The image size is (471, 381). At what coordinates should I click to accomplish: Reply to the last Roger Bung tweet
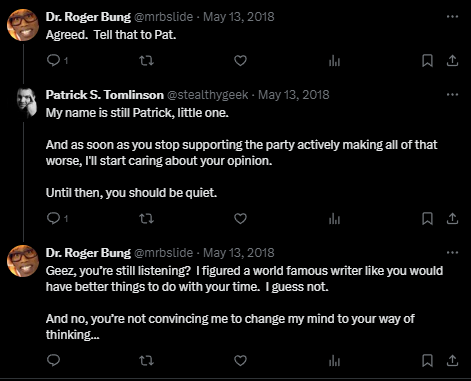coord(54,360)
